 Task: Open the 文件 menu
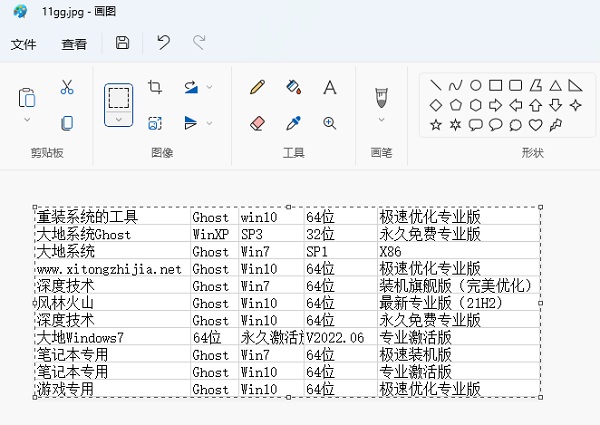tap(23, 44)
